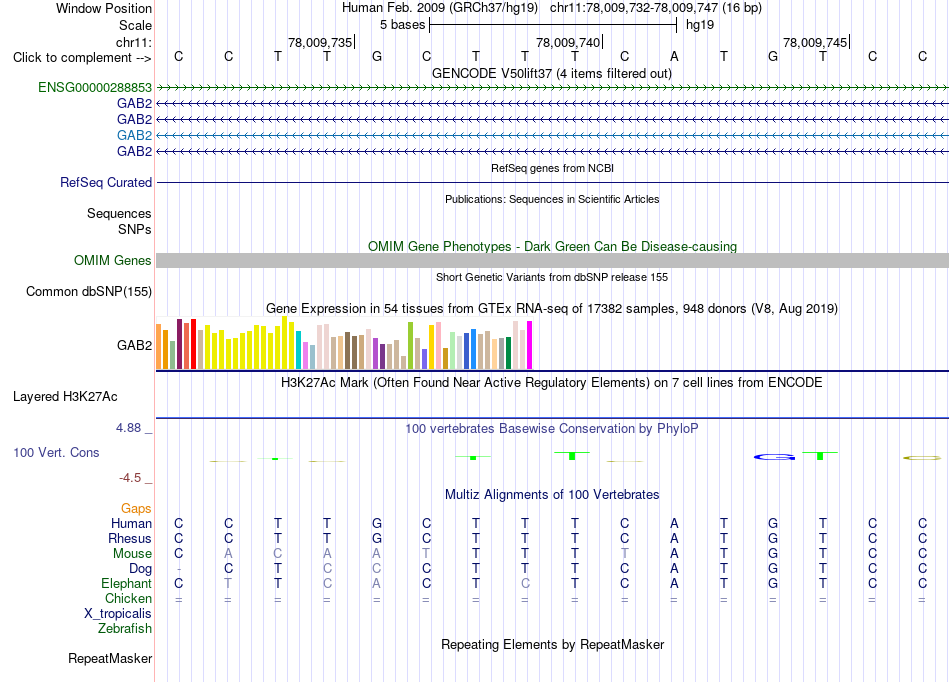Click 'Short Genetic Variants from dbSNP' title
950x682 pixels.
[552, 277]
